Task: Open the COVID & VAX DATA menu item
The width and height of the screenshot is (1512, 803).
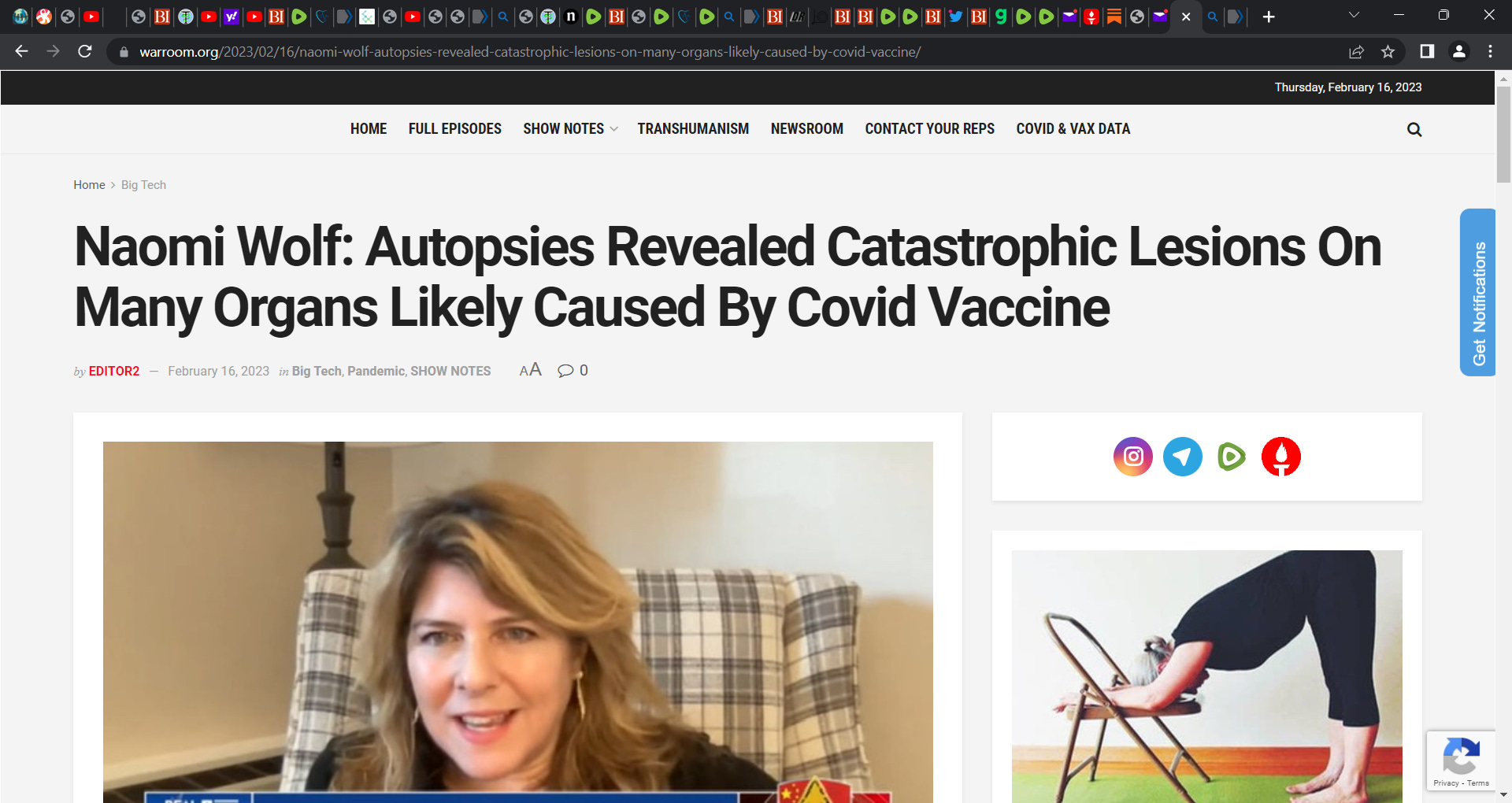Action: click(1073, 128)
